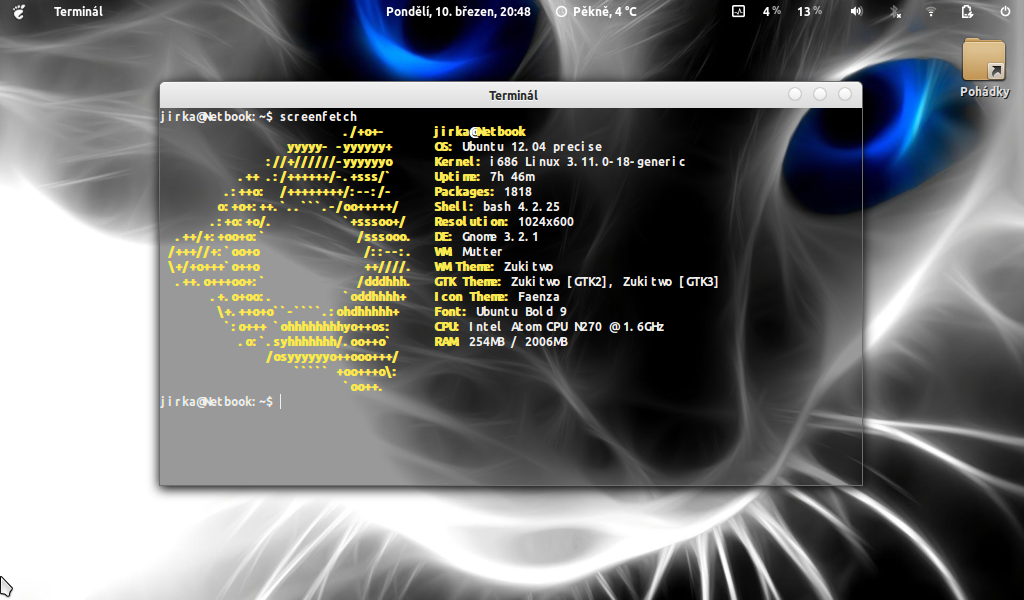Click the DE: Gnome 3.2.1 line

point(487,237)
